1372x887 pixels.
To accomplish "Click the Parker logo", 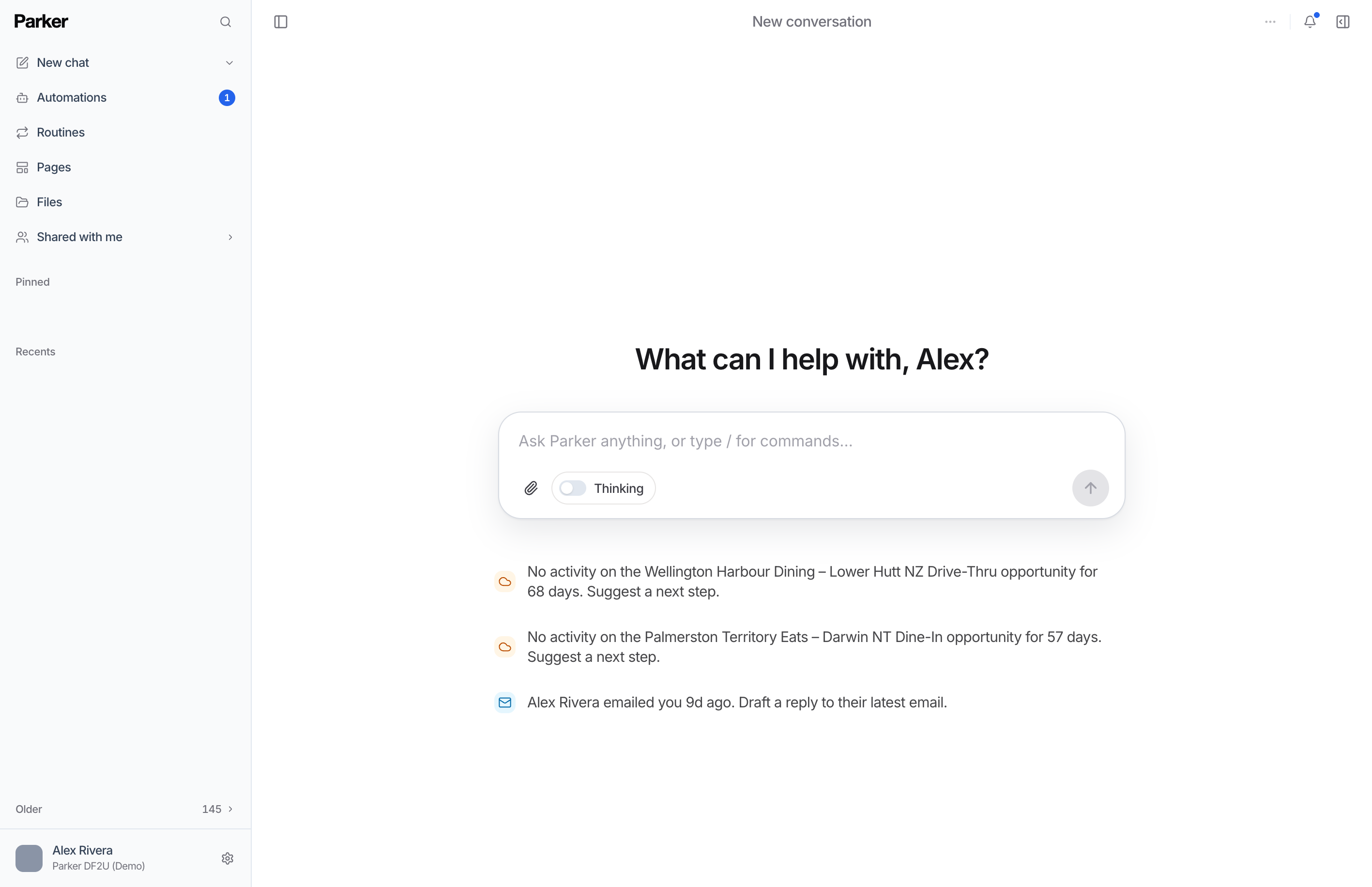I will (41, 22).
